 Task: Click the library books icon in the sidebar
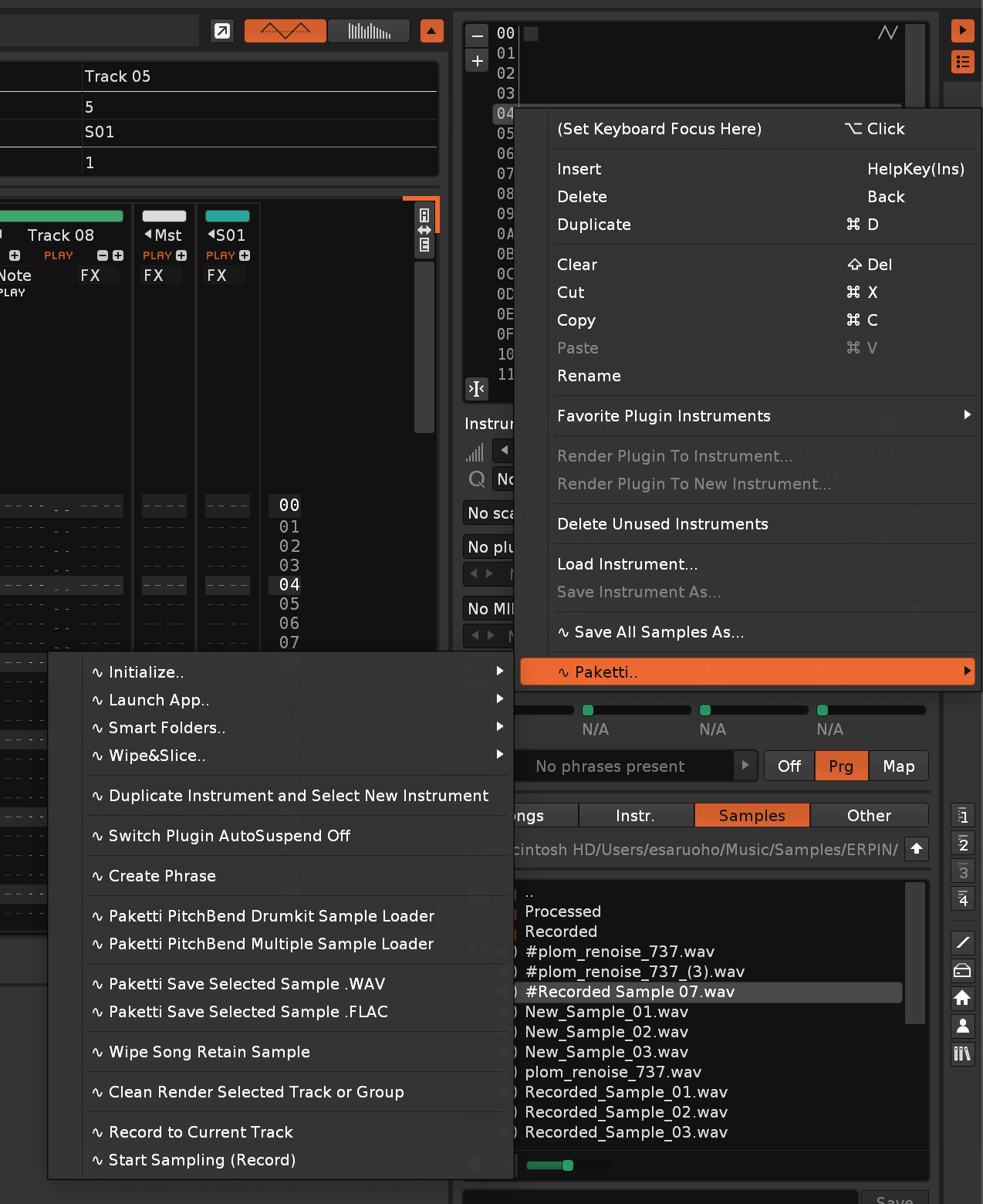coord(962,1053)
